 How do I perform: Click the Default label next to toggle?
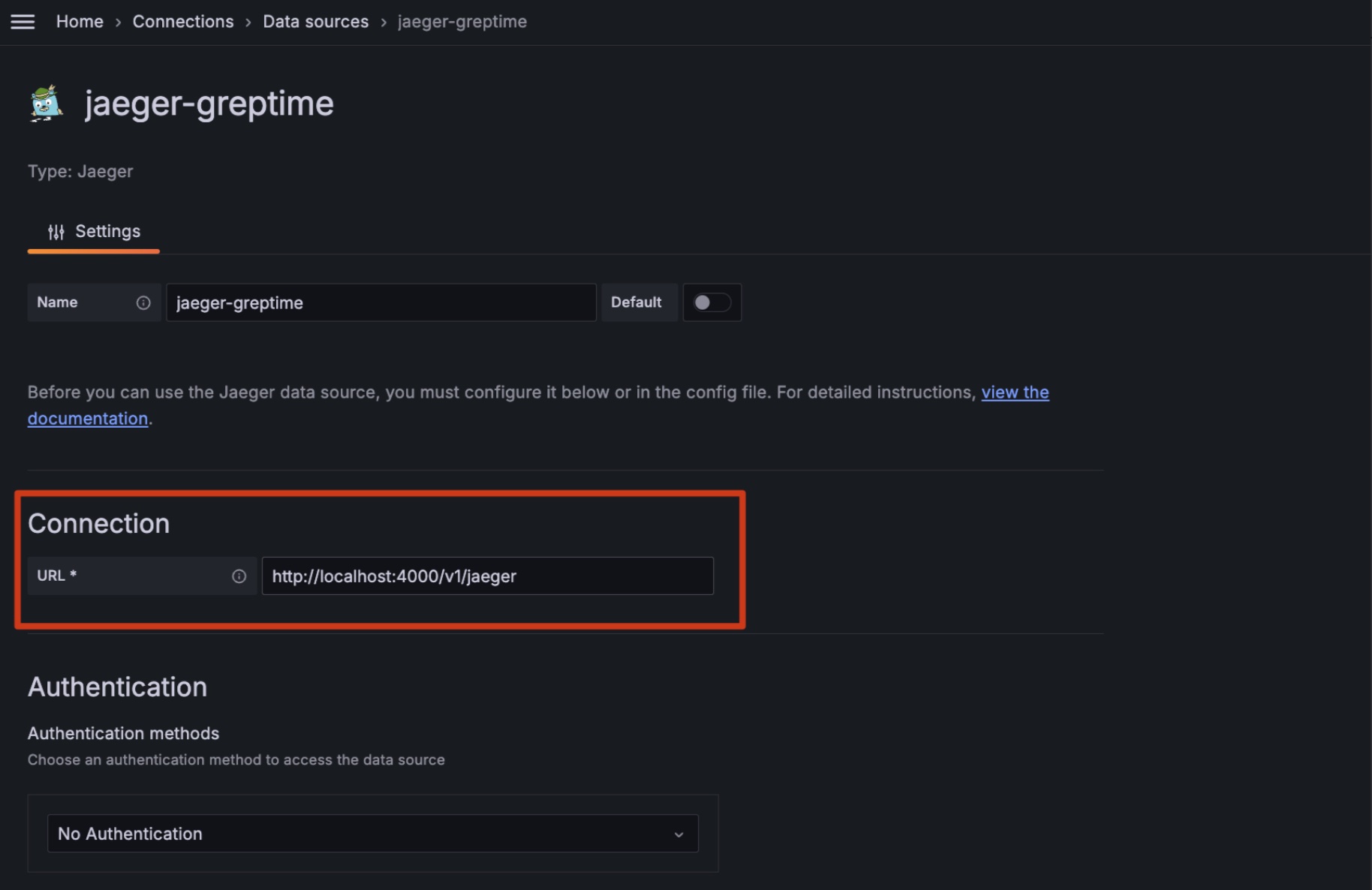pos(636,302)
